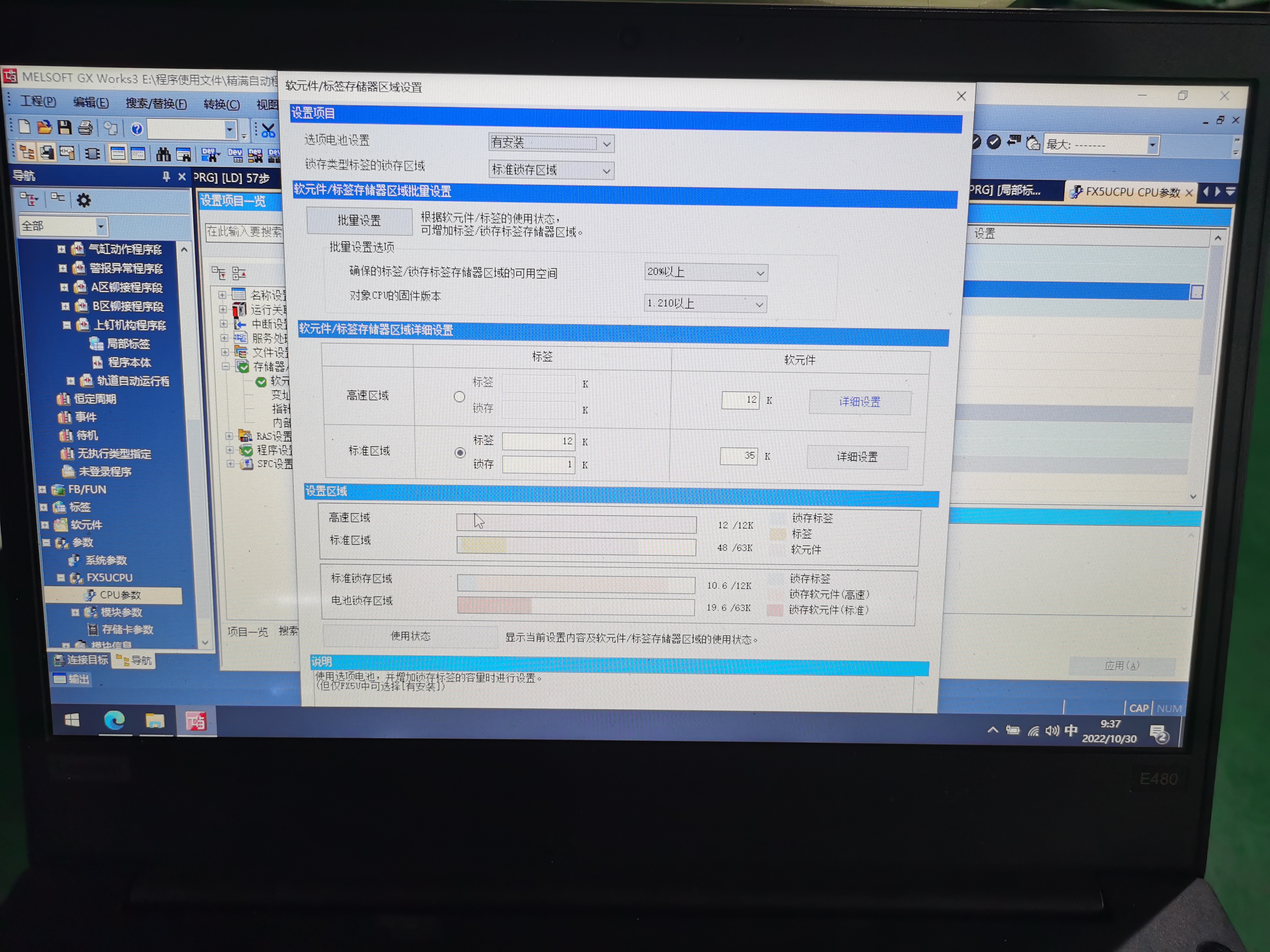Select the high-speed area label radio button
The width and height of the screenshot is (1270, 952).
[x=459, y=397]
